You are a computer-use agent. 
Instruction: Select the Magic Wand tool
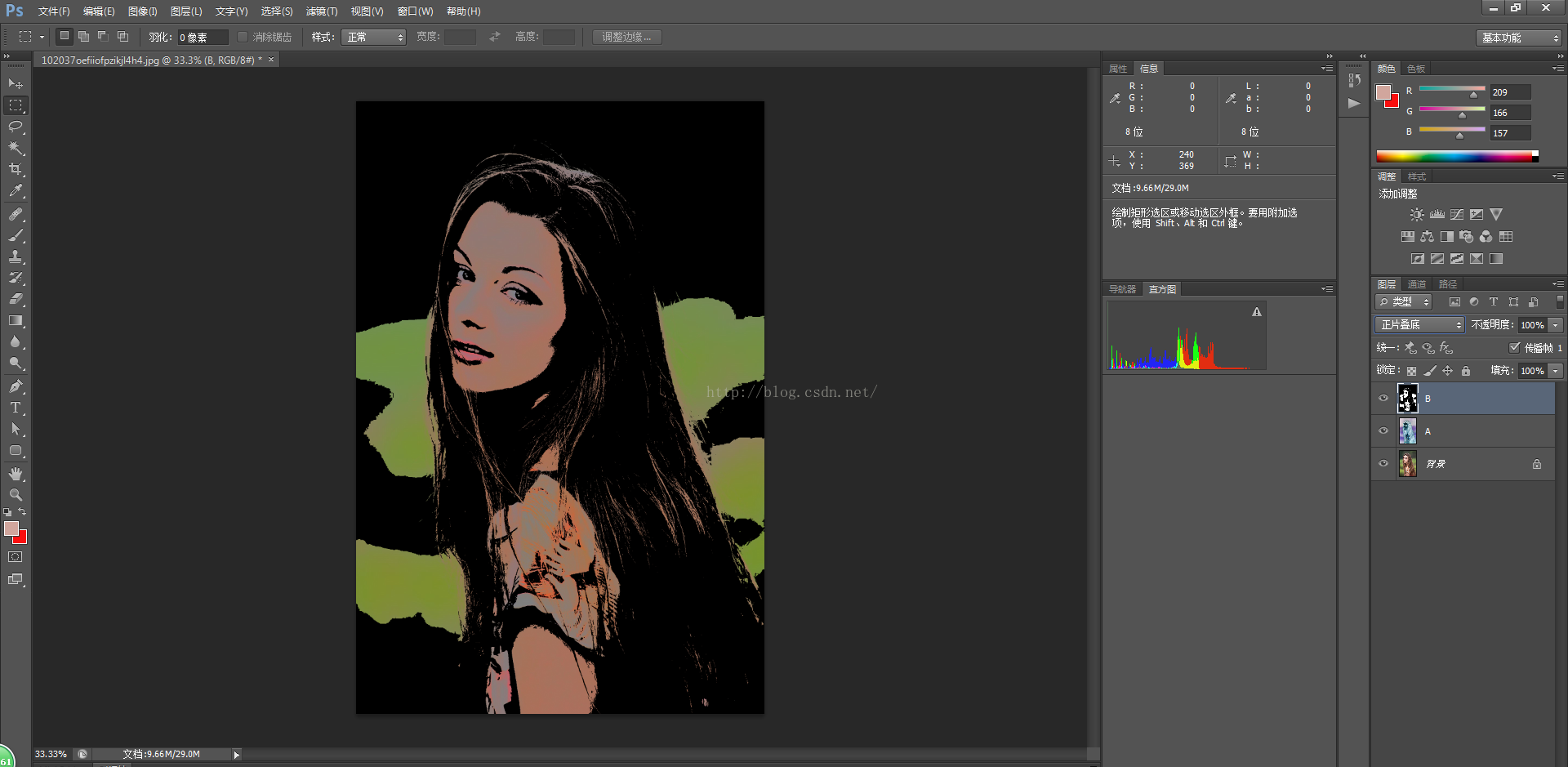click(x=16, y=148)
